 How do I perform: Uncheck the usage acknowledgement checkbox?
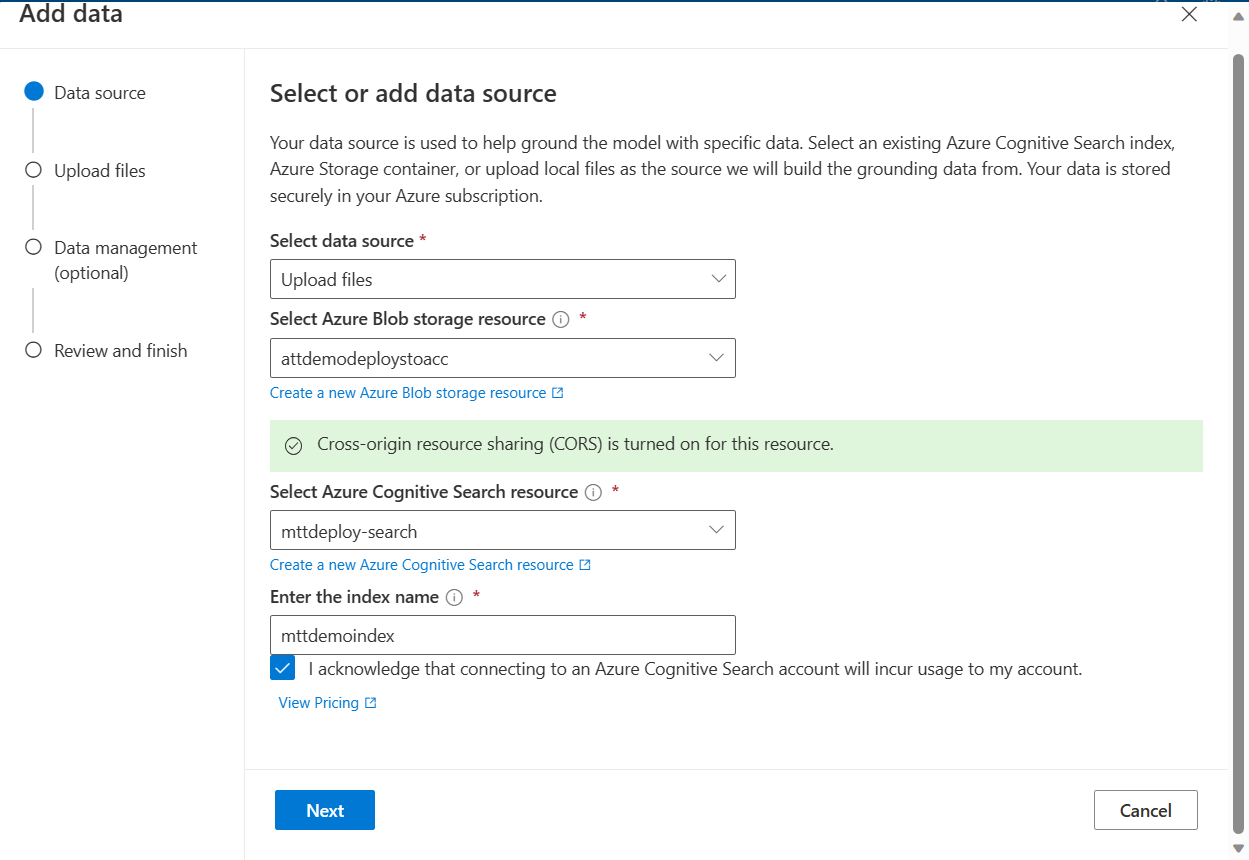pyautogui.click(x=283, y=669)
